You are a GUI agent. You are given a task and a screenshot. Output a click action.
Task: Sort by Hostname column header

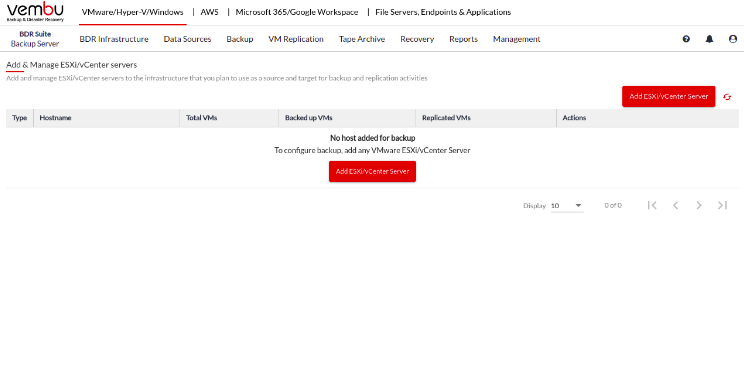(56, 118)
